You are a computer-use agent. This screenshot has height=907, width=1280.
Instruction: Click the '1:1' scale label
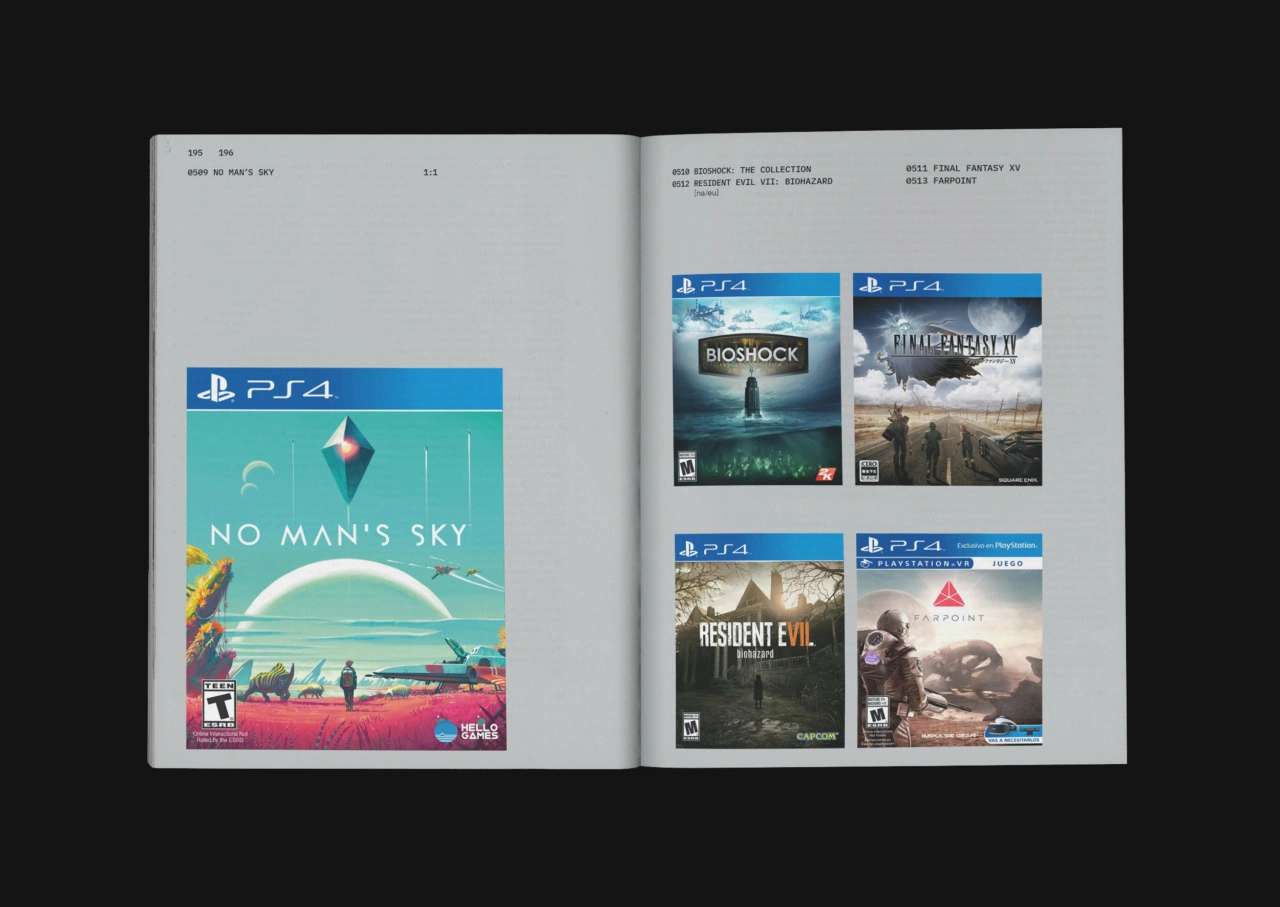coord(430,173)
